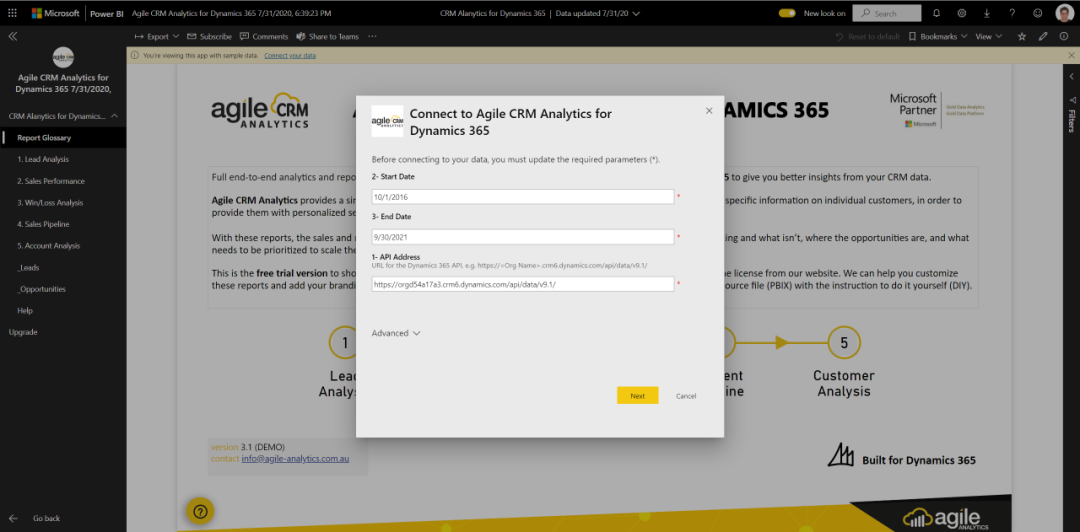Image resolution: width=1080 pixels, height=532 pixels.
Task: Click the info@agile-analytics.com.au email link
Action: pos(295,458)
